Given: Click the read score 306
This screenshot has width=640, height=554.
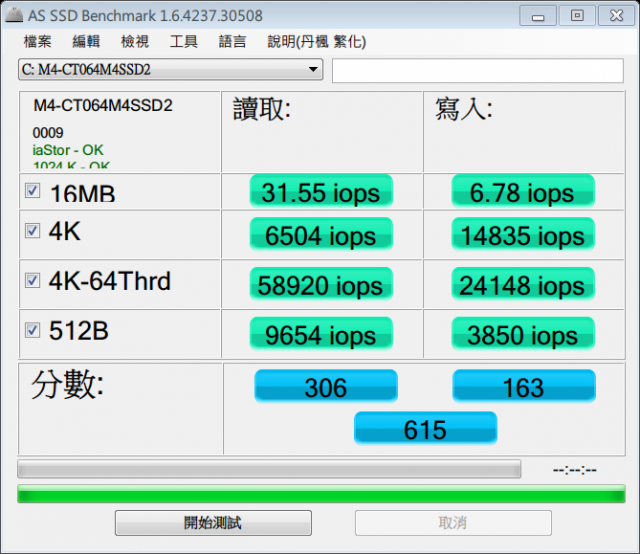Looking at the screenshot, I should coord(326,386).
